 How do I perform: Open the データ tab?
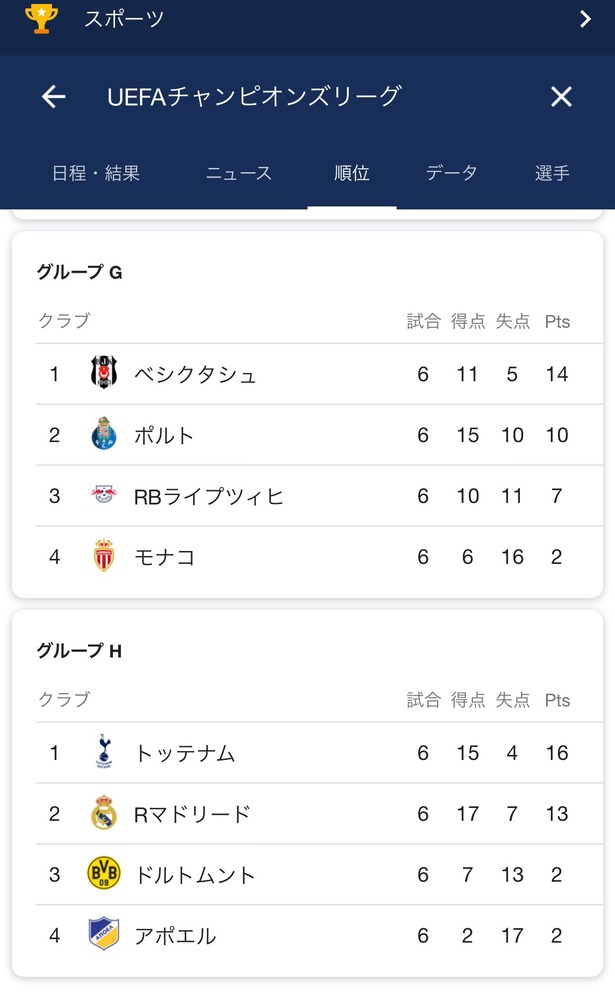point(452,173)
